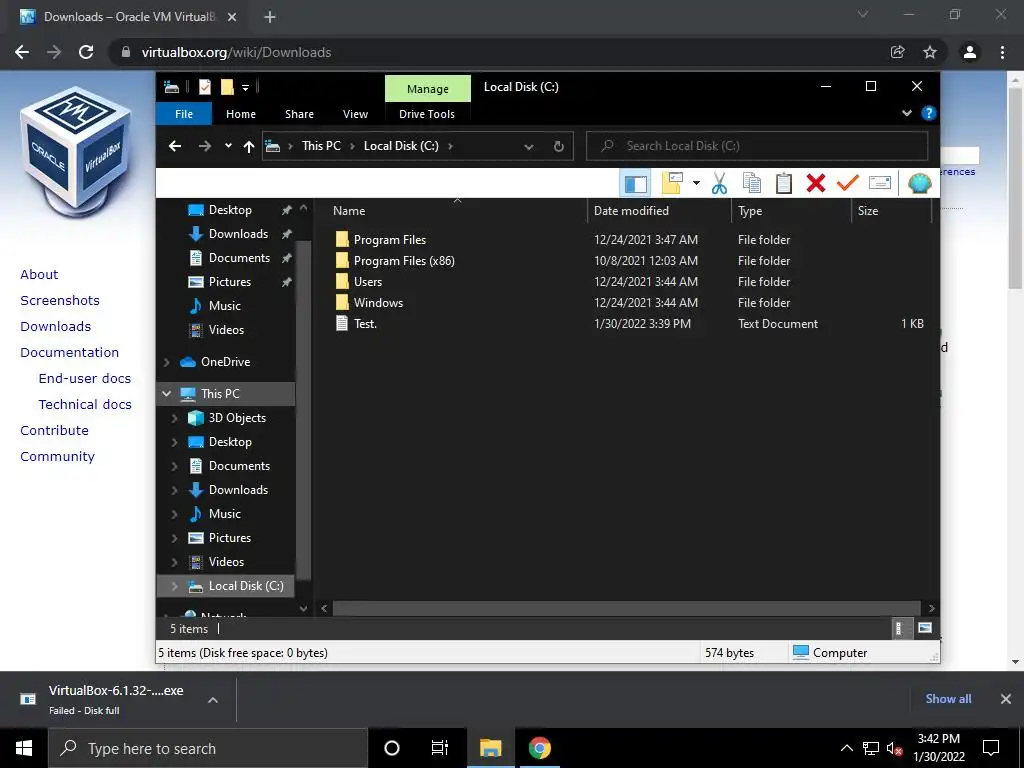Image resolution: width=1024 pixels, height=768 pixels.
Task: Select Pictures under Quick access
Action: pyautogui.click(x=230, y=282)
